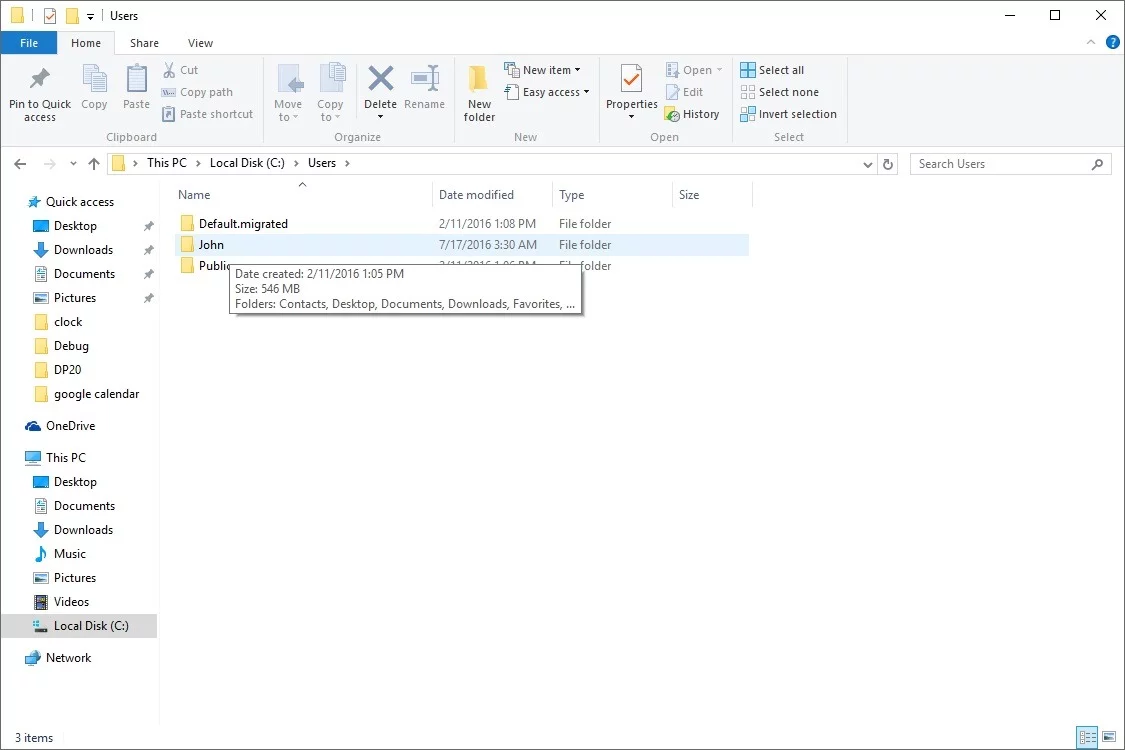
Task: Click the Paste ribbon button
Action: coord(136,88)
